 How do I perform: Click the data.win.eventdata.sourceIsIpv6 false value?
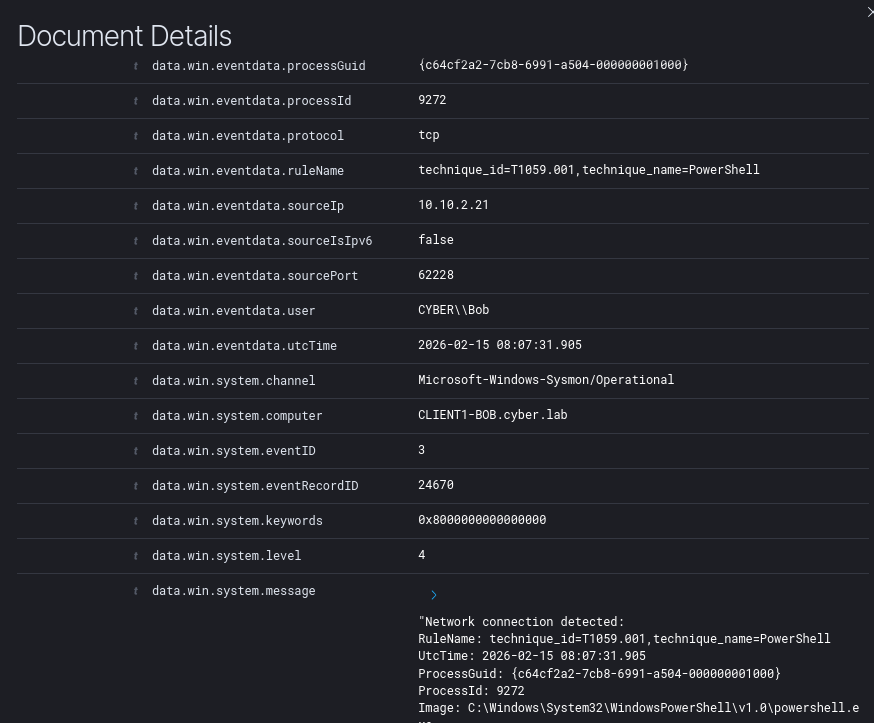tap(435, 240)
